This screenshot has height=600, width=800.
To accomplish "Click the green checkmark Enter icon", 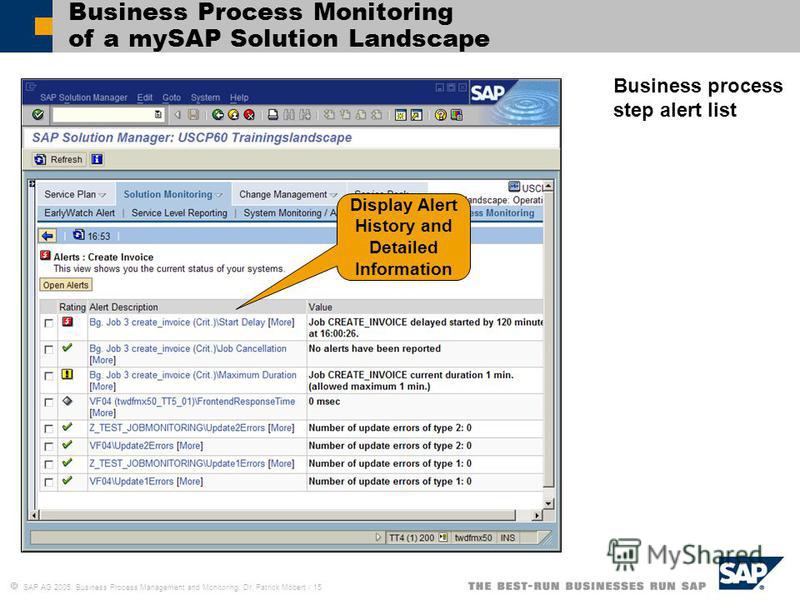I will pos(38,115).
